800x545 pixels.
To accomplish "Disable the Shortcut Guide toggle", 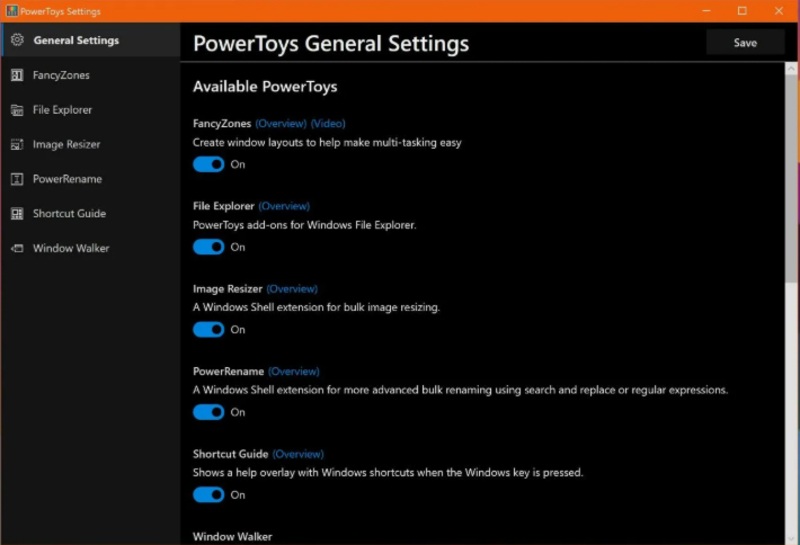I will tap(208, 494).
